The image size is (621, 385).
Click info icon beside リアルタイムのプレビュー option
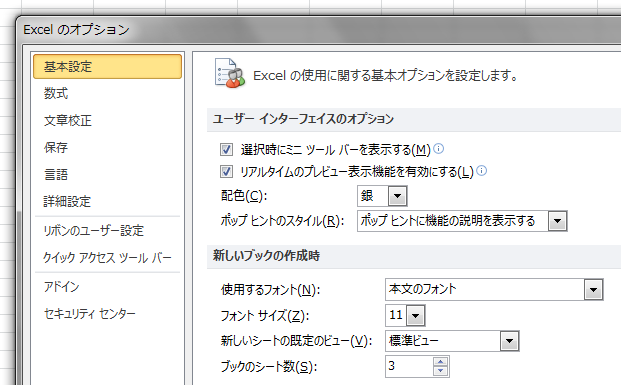[x=481, y=170]
